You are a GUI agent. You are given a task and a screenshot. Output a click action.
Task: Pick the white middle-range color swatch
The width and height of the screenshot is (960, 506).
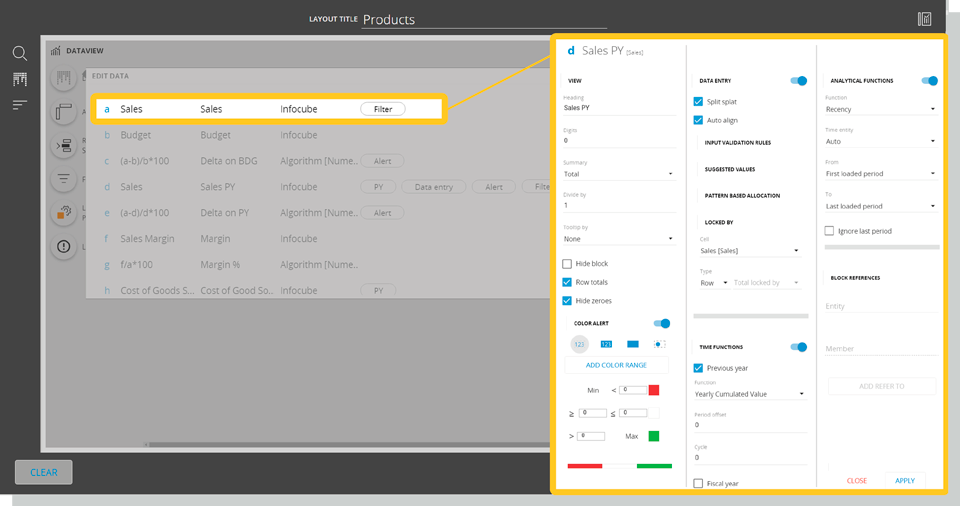[654, 413]
